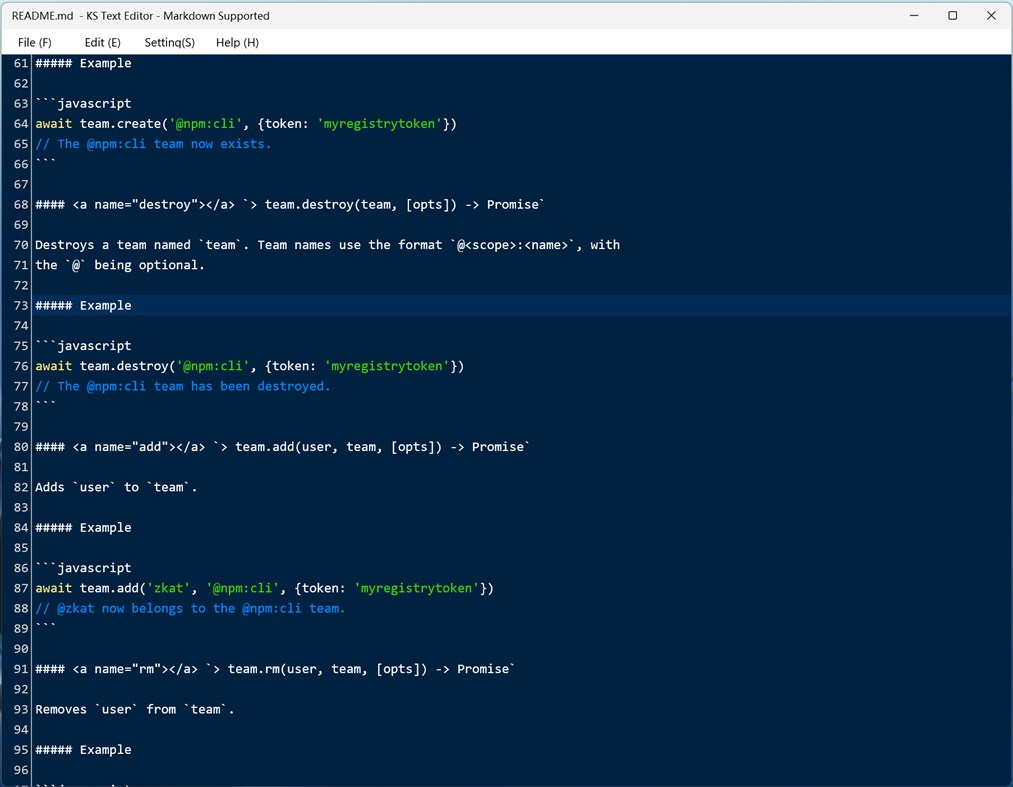1013x787 pixels.
Task: Open the Edit menu
Action: (x=101, y=42)
